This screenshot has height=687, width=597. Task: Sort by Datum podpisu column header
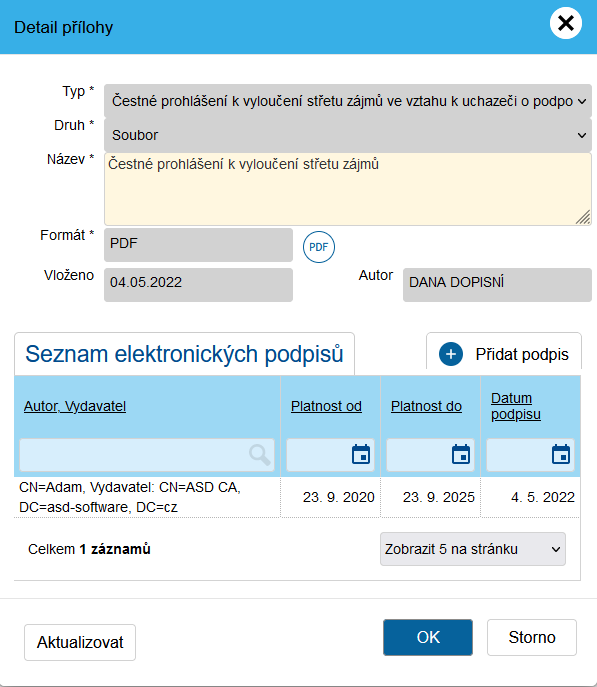[516, 406]
